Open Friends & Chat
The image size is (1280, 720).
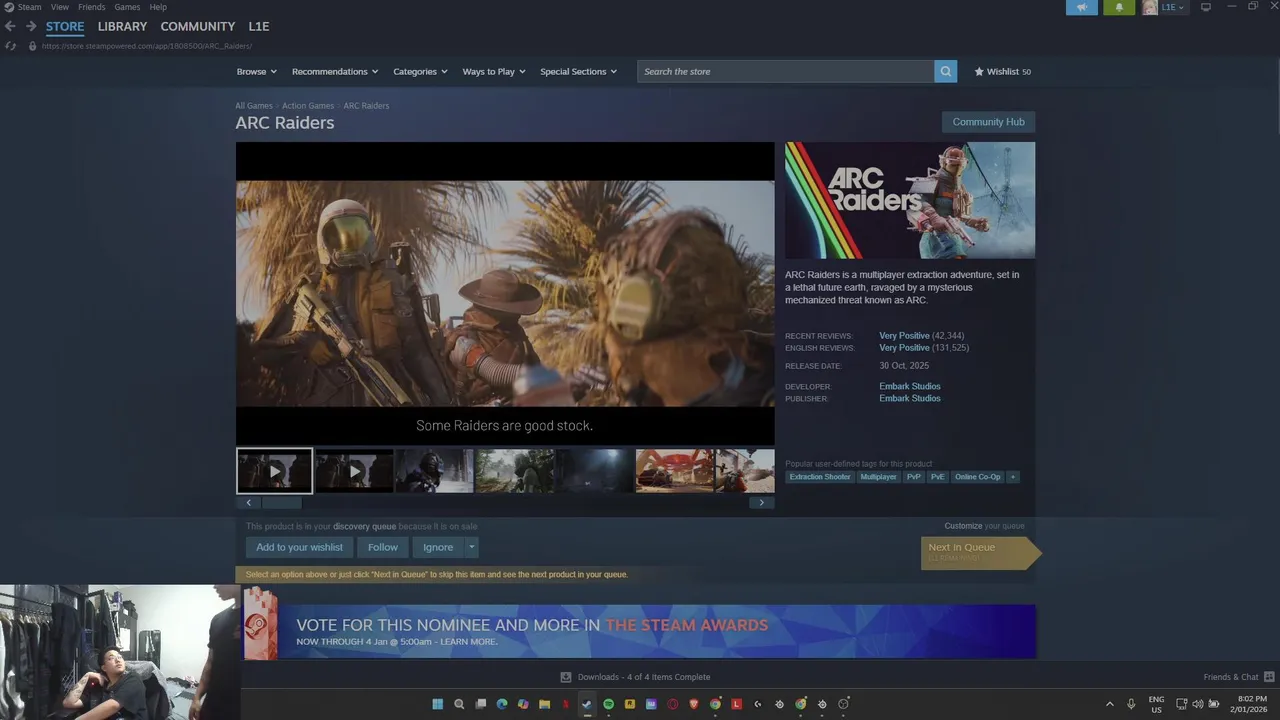(x=1238, y=677)
